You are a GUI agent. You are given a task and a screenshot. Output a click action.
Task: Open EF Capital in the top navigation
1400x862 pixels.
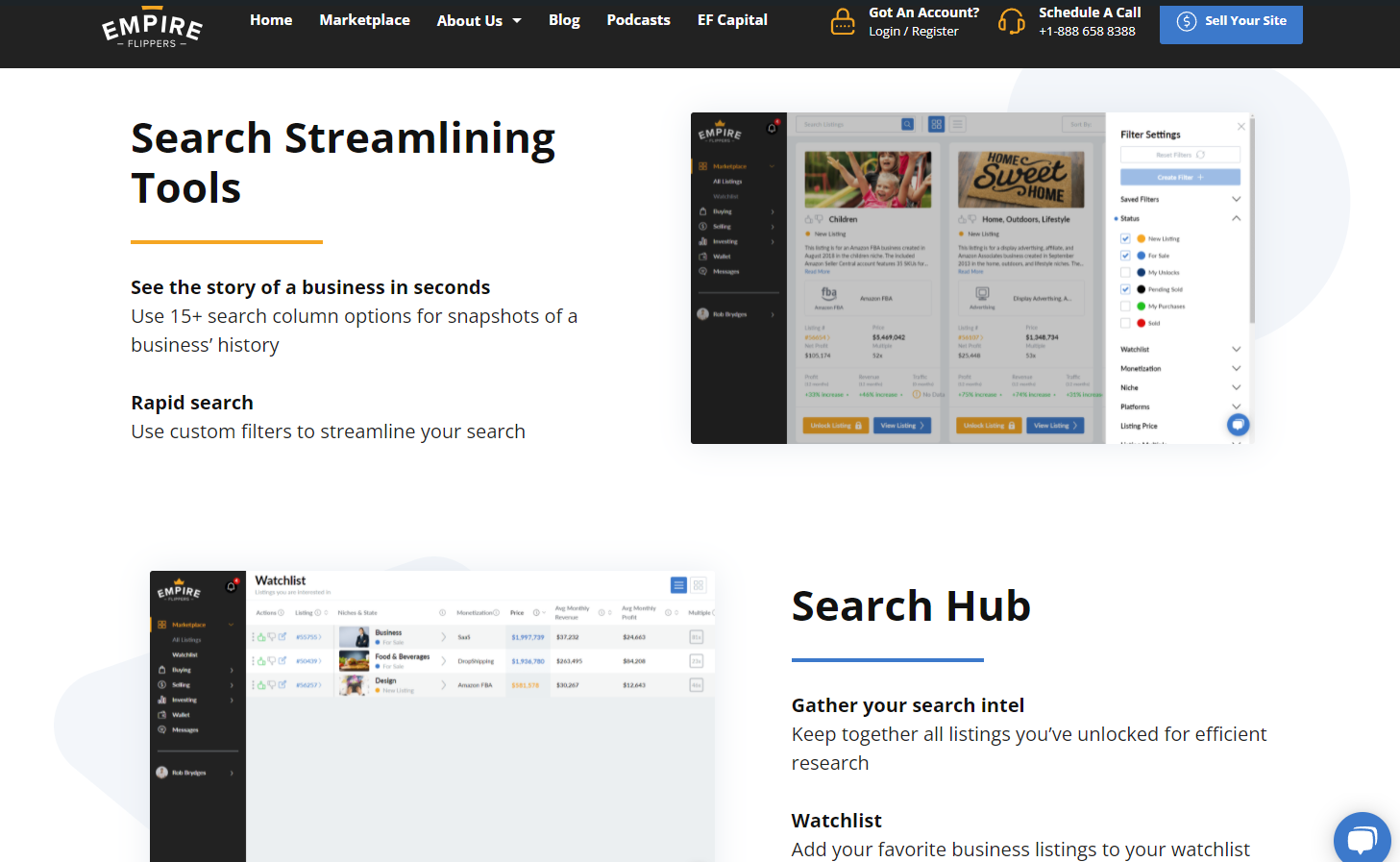[x=732, y=20]
